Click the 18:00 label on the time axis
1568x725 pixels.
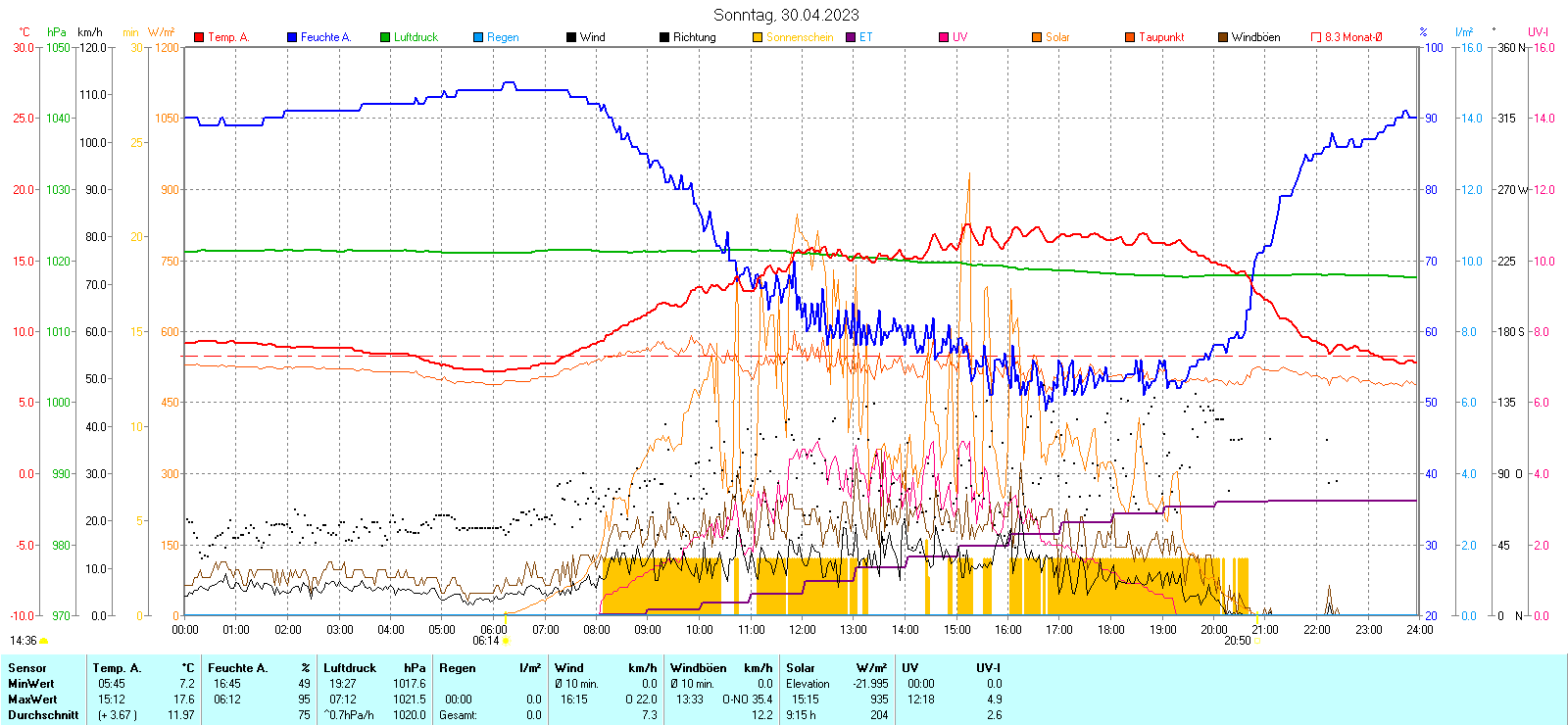[x=1110, y=629]
